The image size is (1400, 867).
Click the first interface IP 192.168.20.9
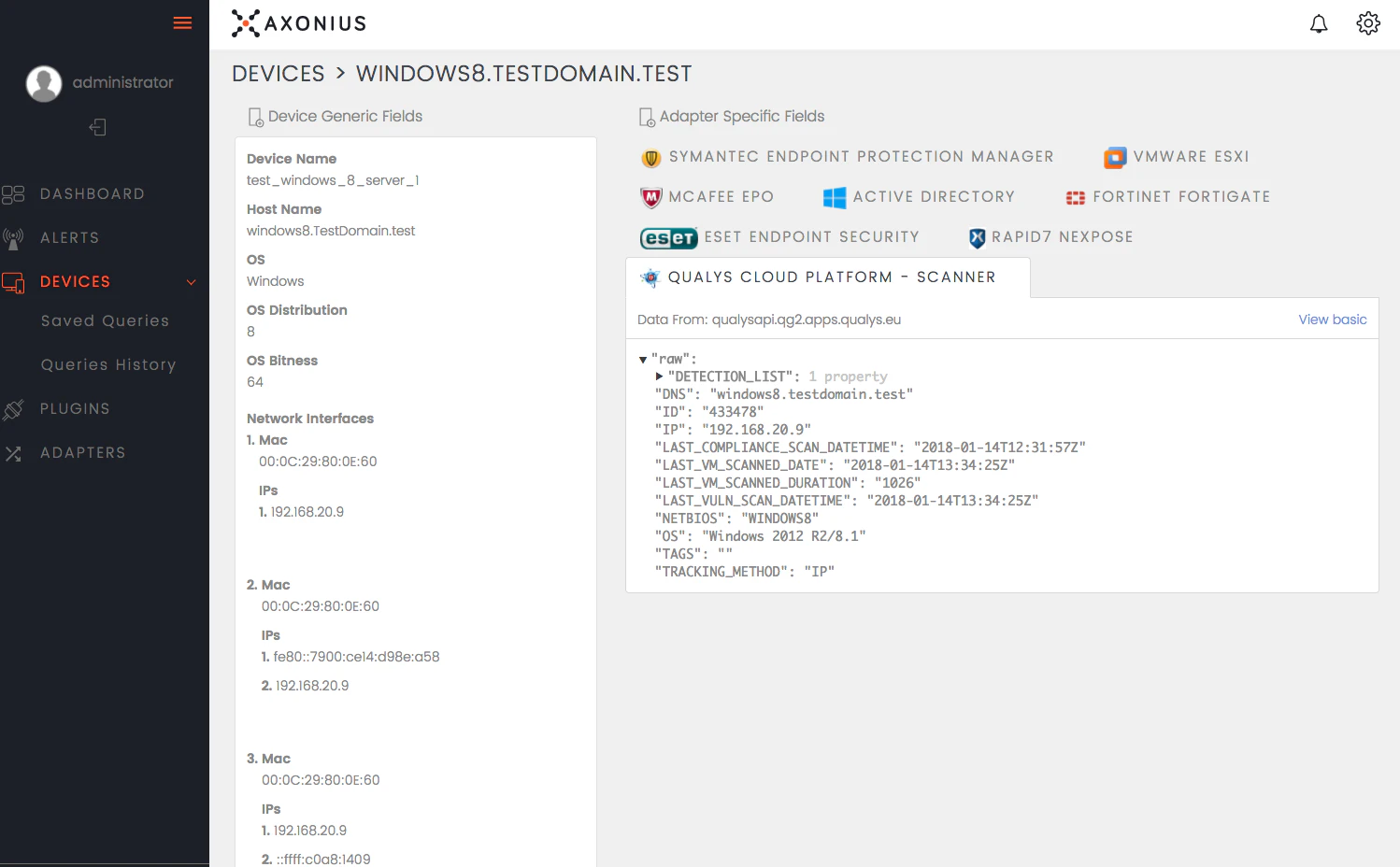[x=307, y=512]
